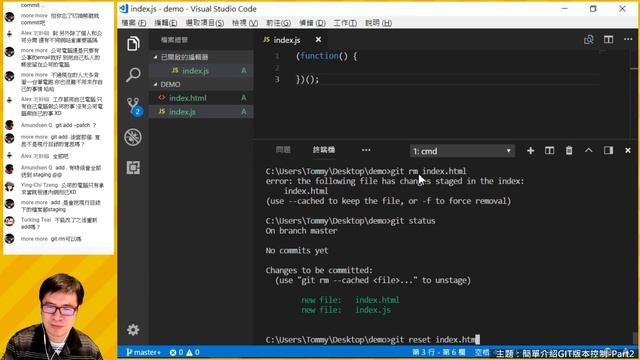This screenshot has width=640, height=360.
Task: Open the 編輯(E) menu
Action: [165, 23]
